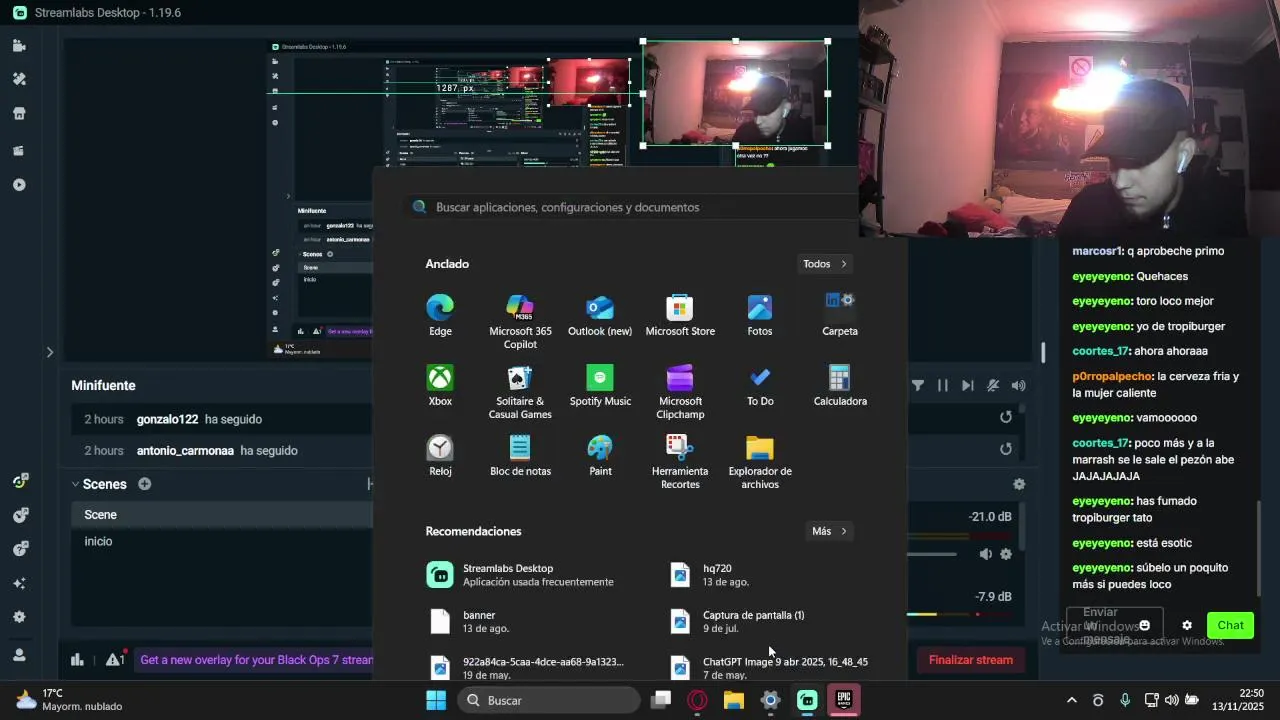Expand Todos to show all apps

(x=825, y=264)
